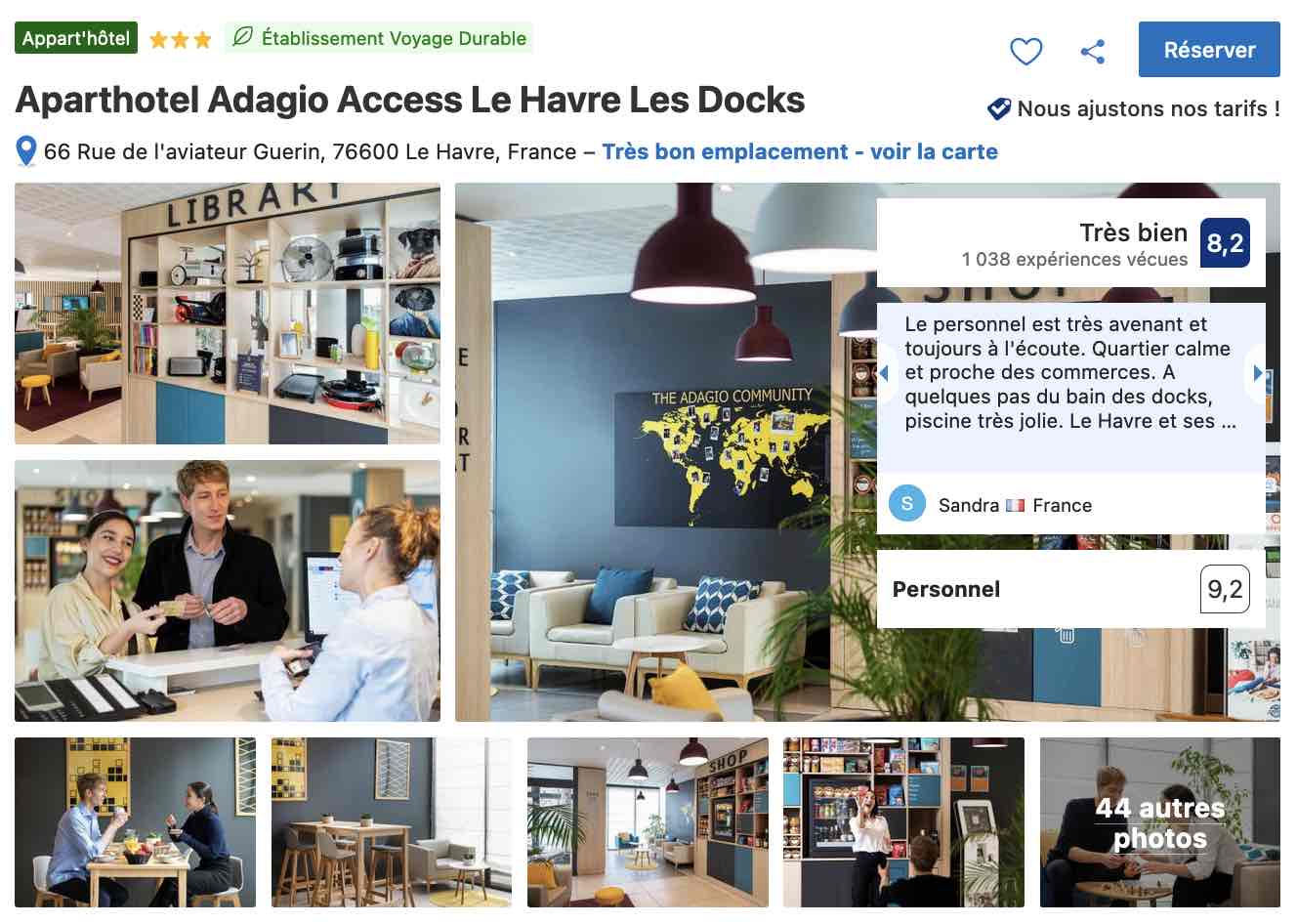Click the three yellow stars rating

pos(181,40)
